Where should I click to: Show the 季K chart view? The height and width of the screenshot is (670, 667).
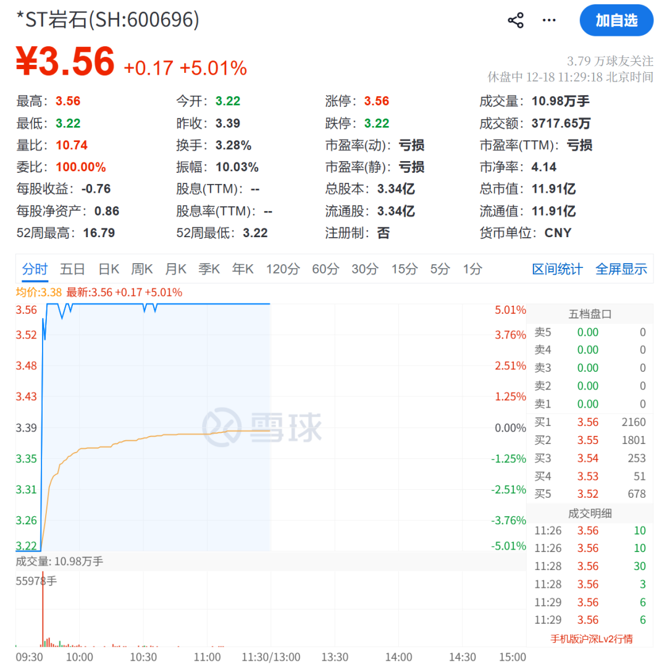pos(209,269)
